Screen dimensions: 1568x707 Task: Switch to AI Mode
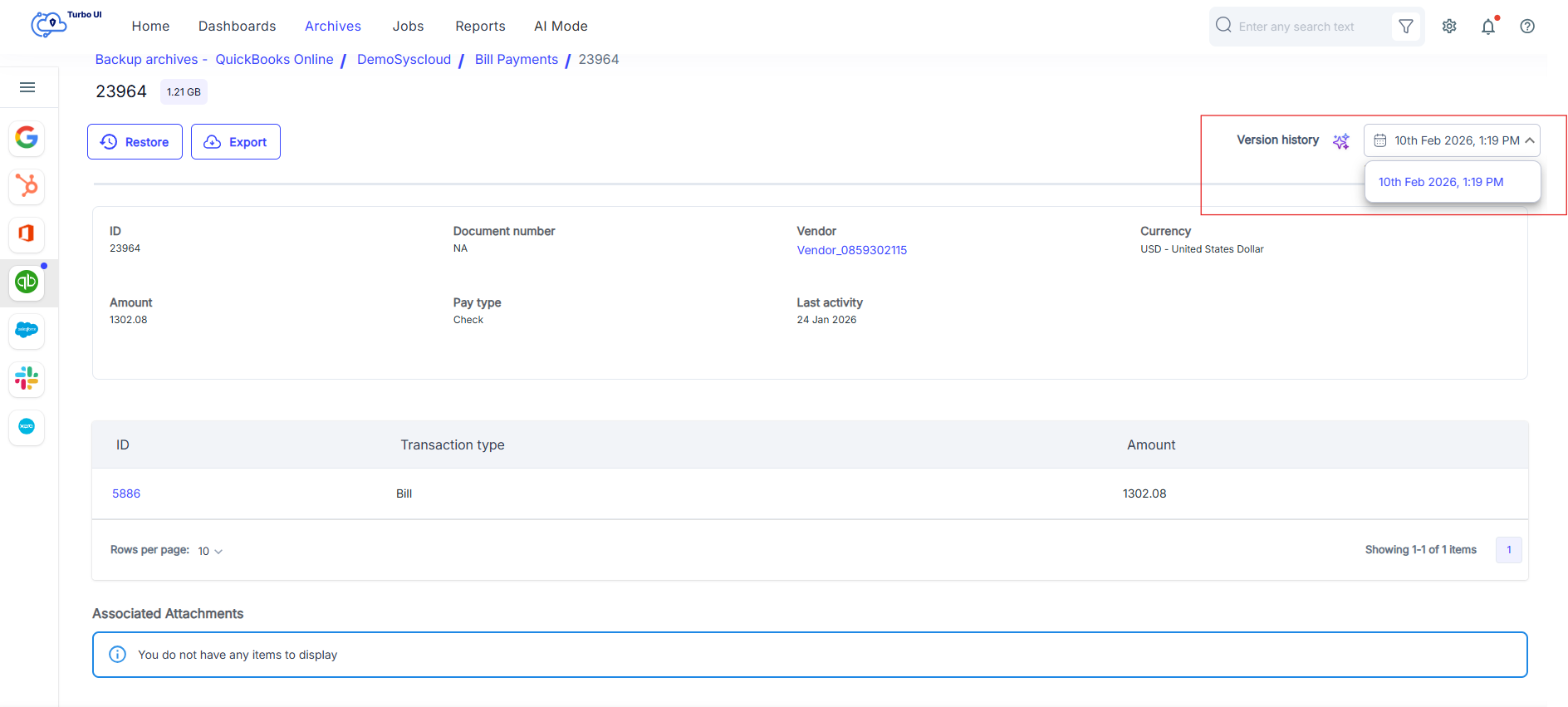pos(561,27)
